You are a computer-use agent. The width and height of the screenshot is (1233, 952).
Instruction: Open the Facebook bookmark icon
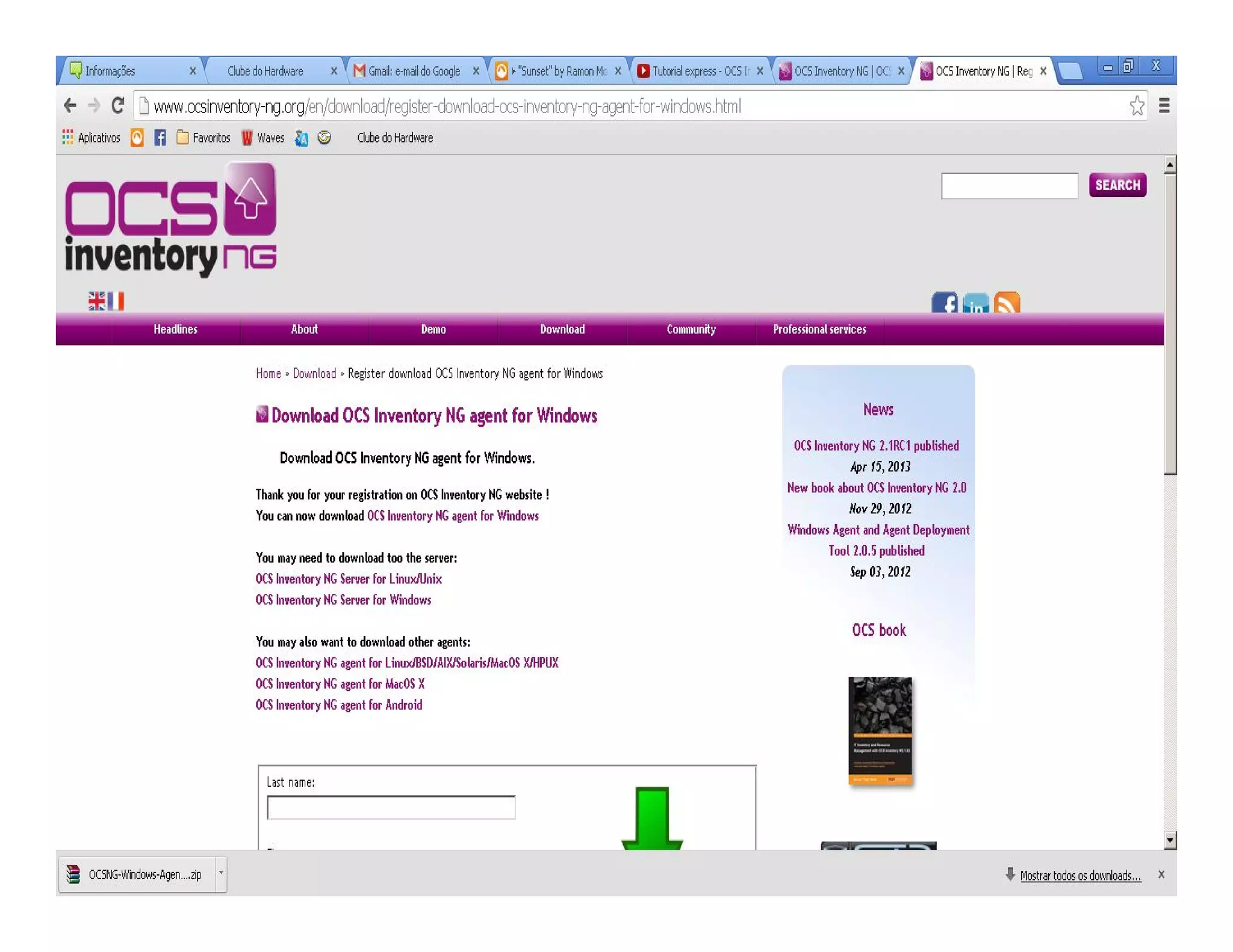pyautogui.click(x=160, y=138)
